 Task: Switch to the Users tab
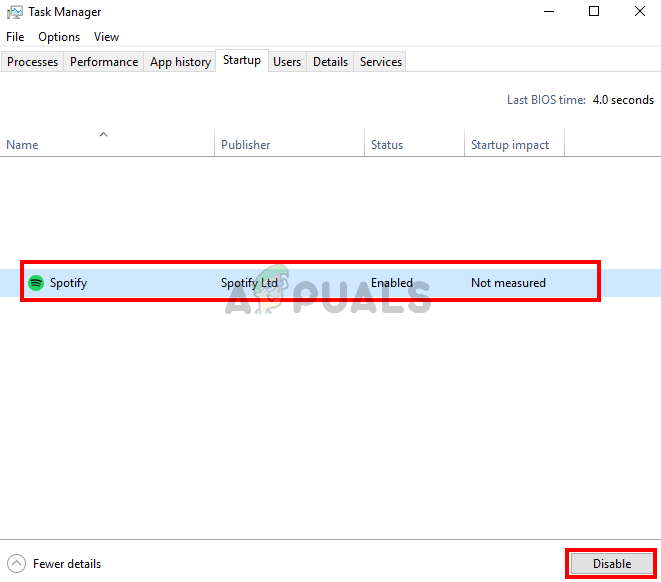[287, 62]
